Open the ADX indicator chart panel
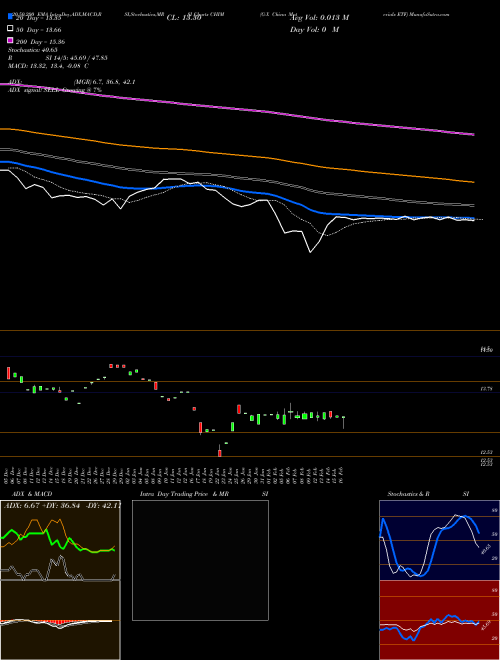Screen dimensions: 500x660 coord(60,540)
